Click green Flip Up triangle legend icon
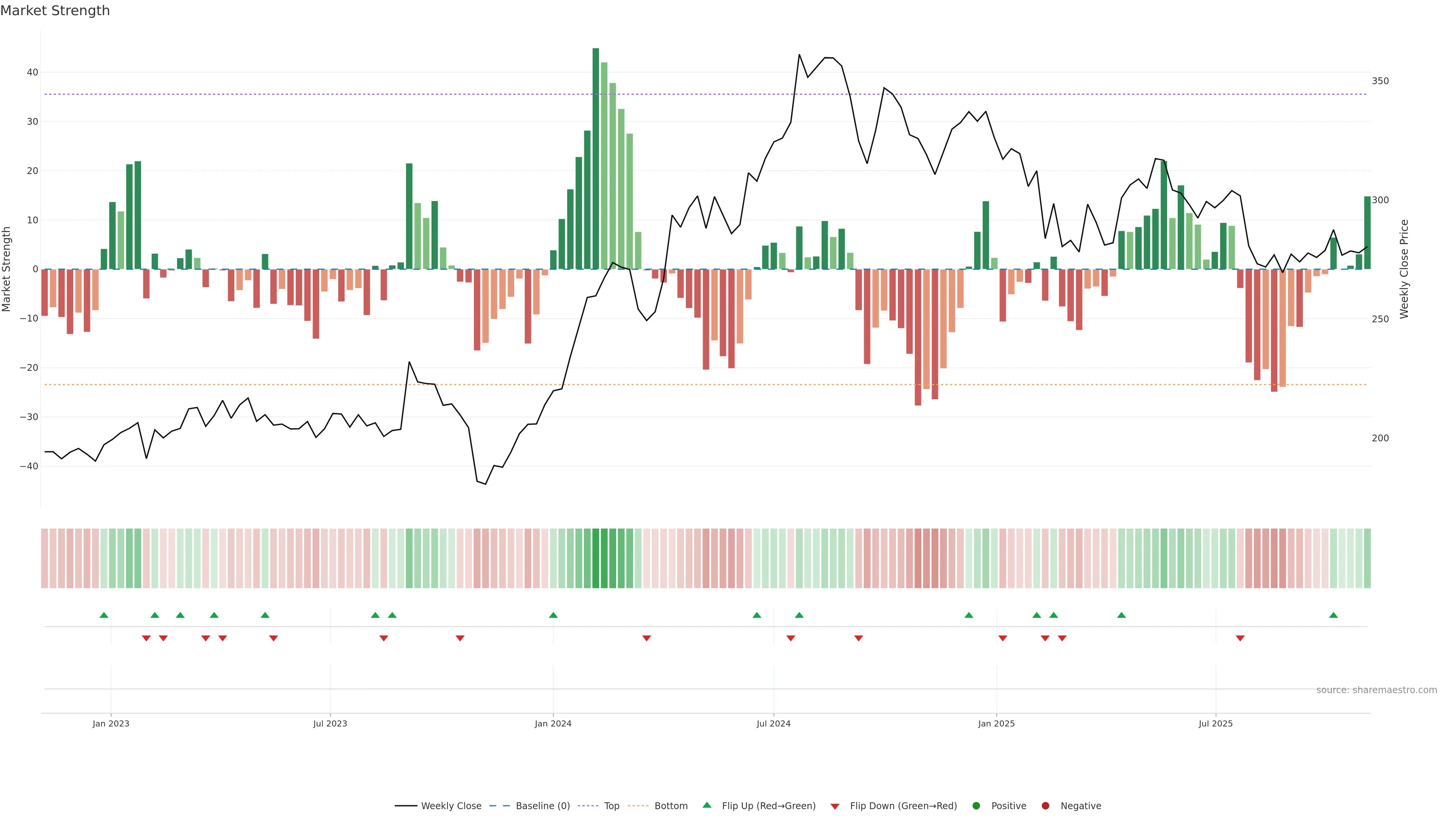Viewport: 1456px width, 819px height. click(x=706, y=805)
